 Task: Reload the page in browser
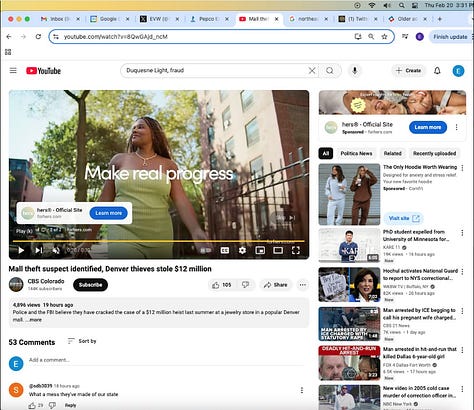(38, 37)
